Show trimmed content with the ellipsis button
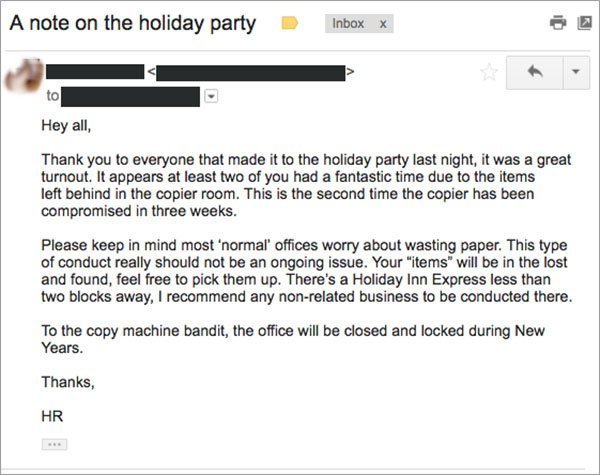 (x=53, y=443)
